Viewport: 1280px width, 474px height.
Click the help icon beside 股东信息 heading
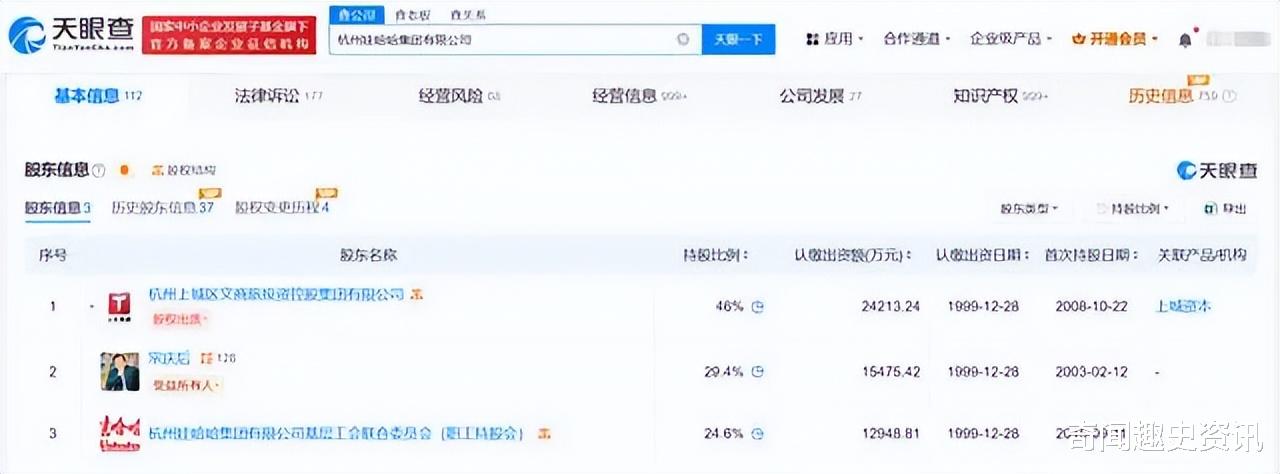[x=99, y=171]
